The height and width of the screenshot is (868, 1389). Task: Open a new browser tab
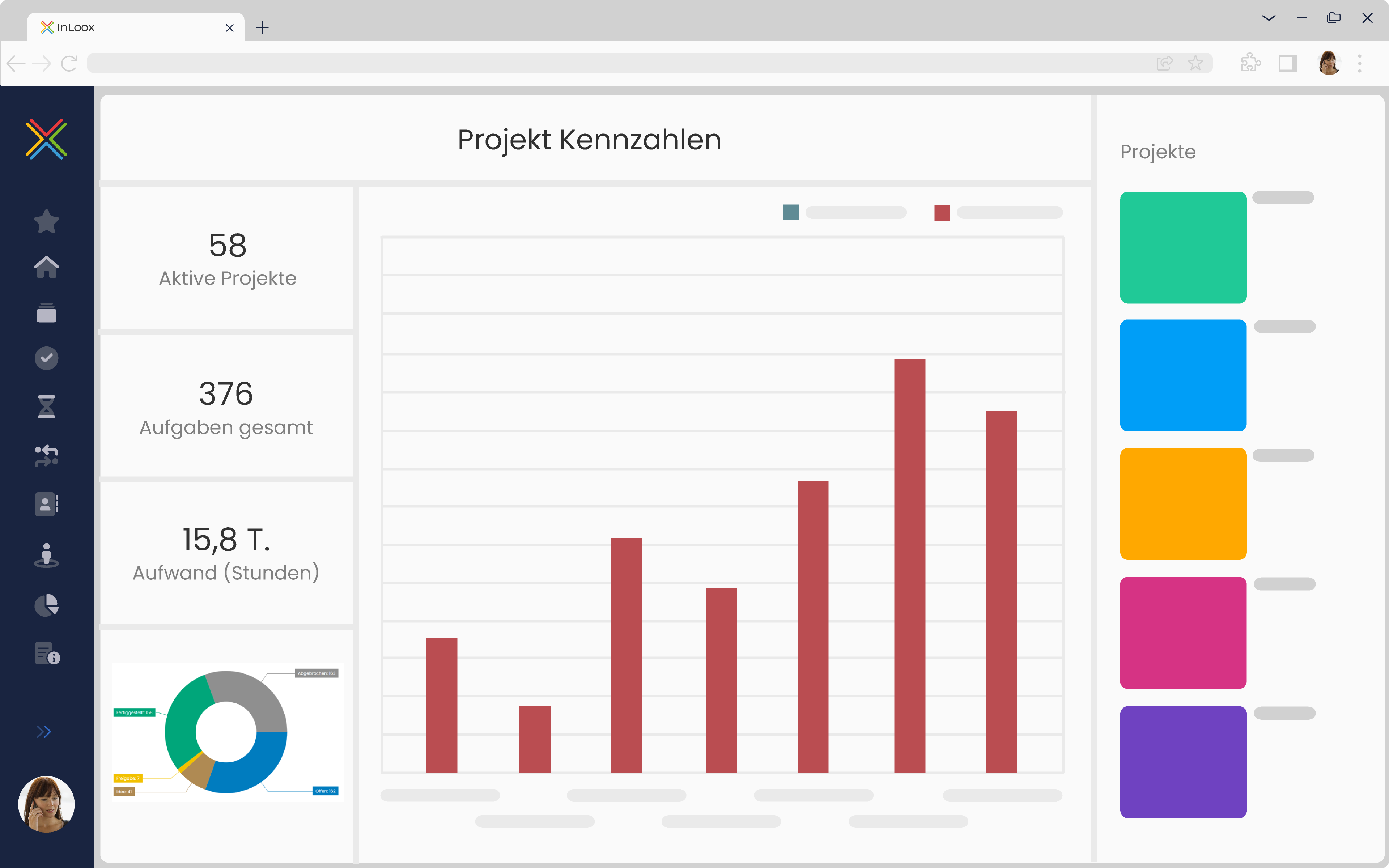pos(262,27)
